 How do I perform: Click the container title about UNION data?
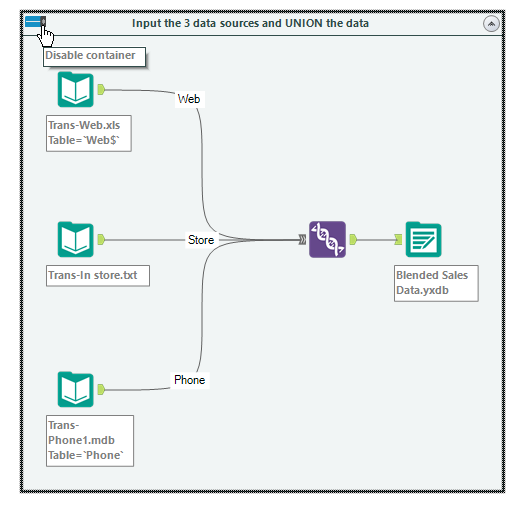coord(250,23)
